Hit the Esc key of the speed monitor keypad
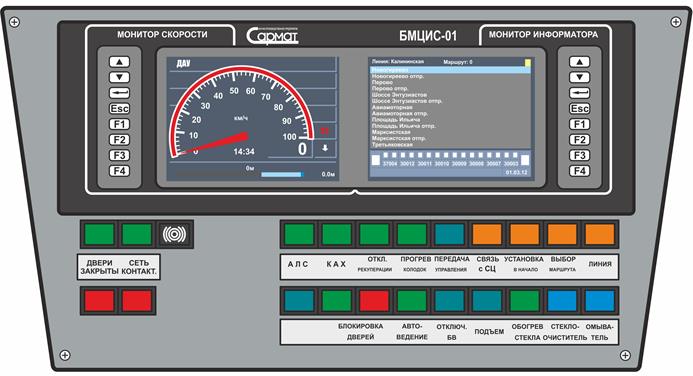Screen dimensions: 693x376 pyautogui.click(x=119, y=109)
